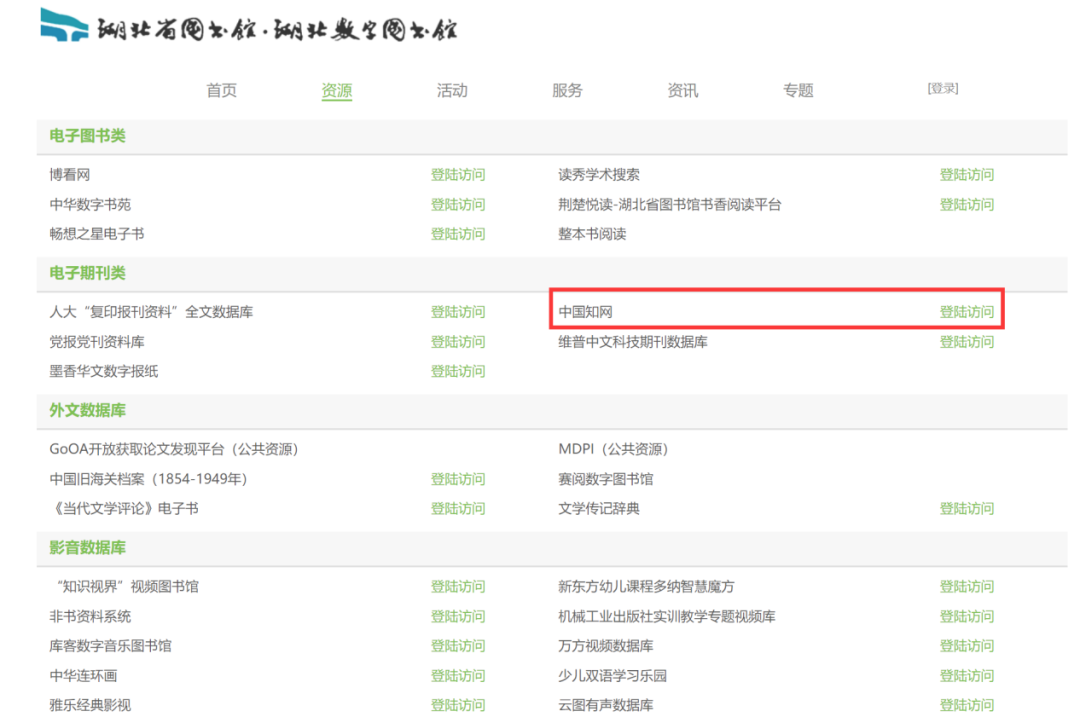The width and height of the screenshot is (1080, 717).
Task: Click 登陆访问 for 中国知网
Action: 967,312
